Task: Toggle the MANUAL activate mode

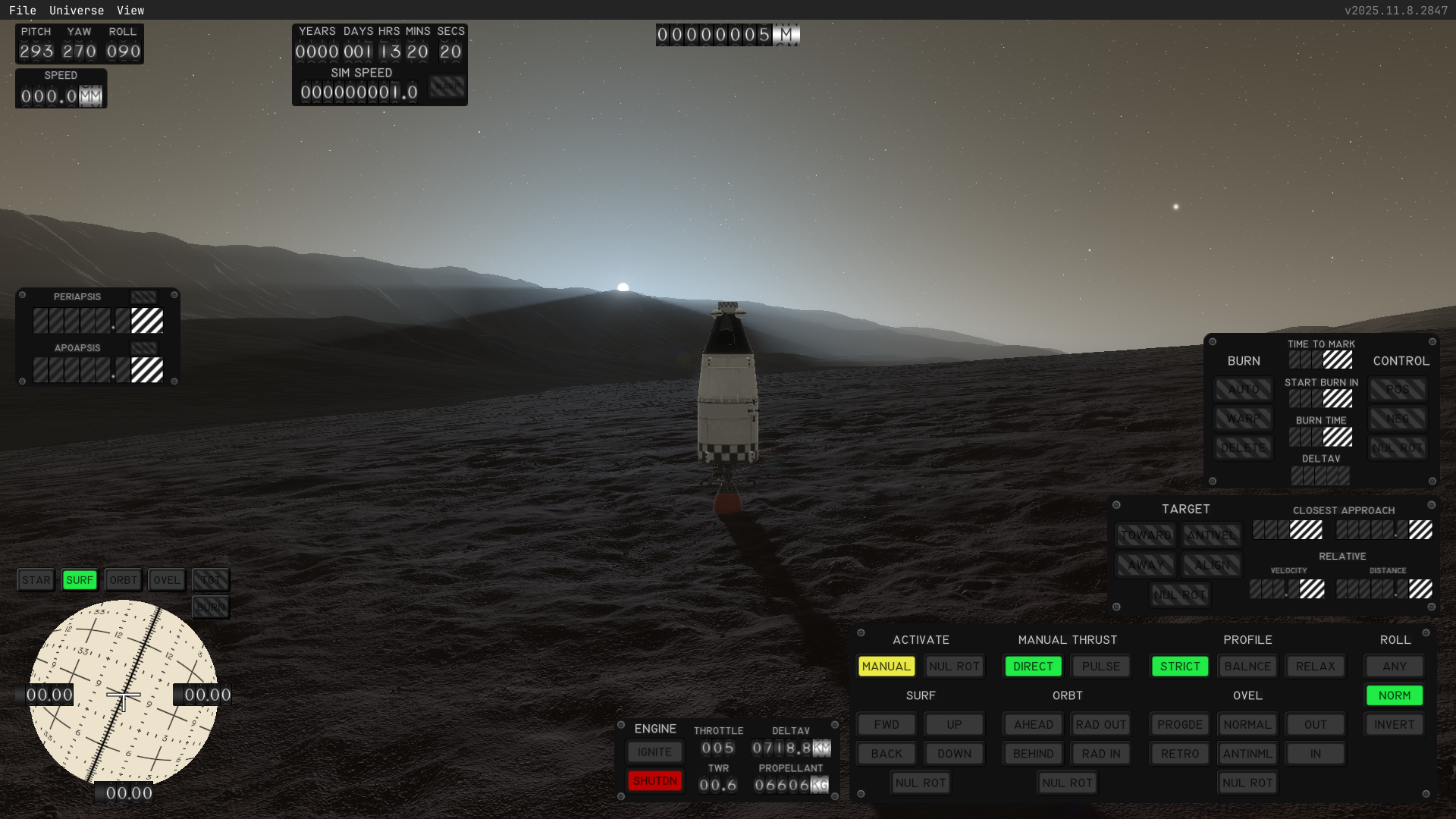Action: pos(886,666)
